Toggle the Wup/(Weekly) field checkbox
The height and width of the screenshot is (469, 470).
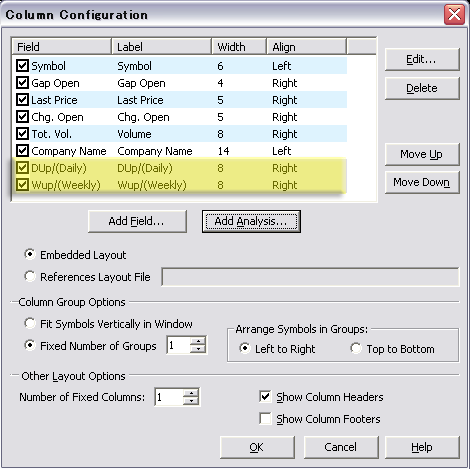22,184
